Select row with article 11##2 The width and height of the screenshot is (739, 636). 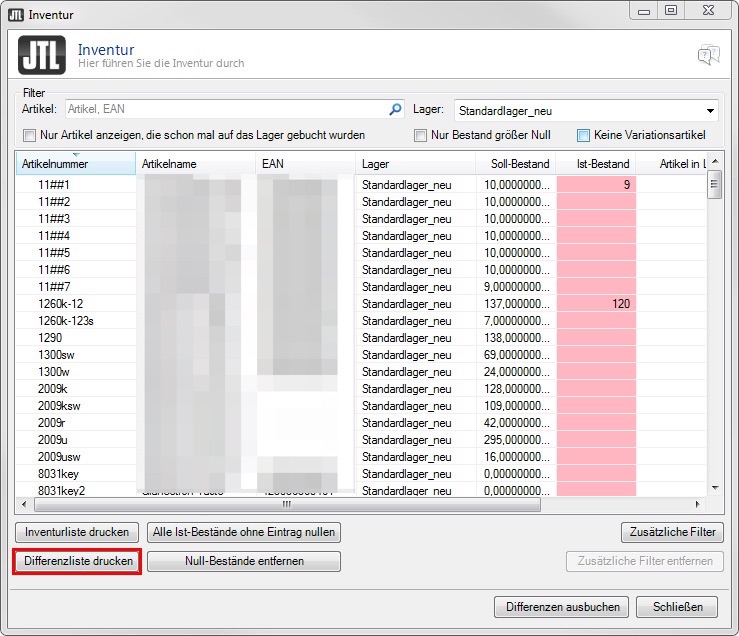pyautogui.click(x=361, y=202)
